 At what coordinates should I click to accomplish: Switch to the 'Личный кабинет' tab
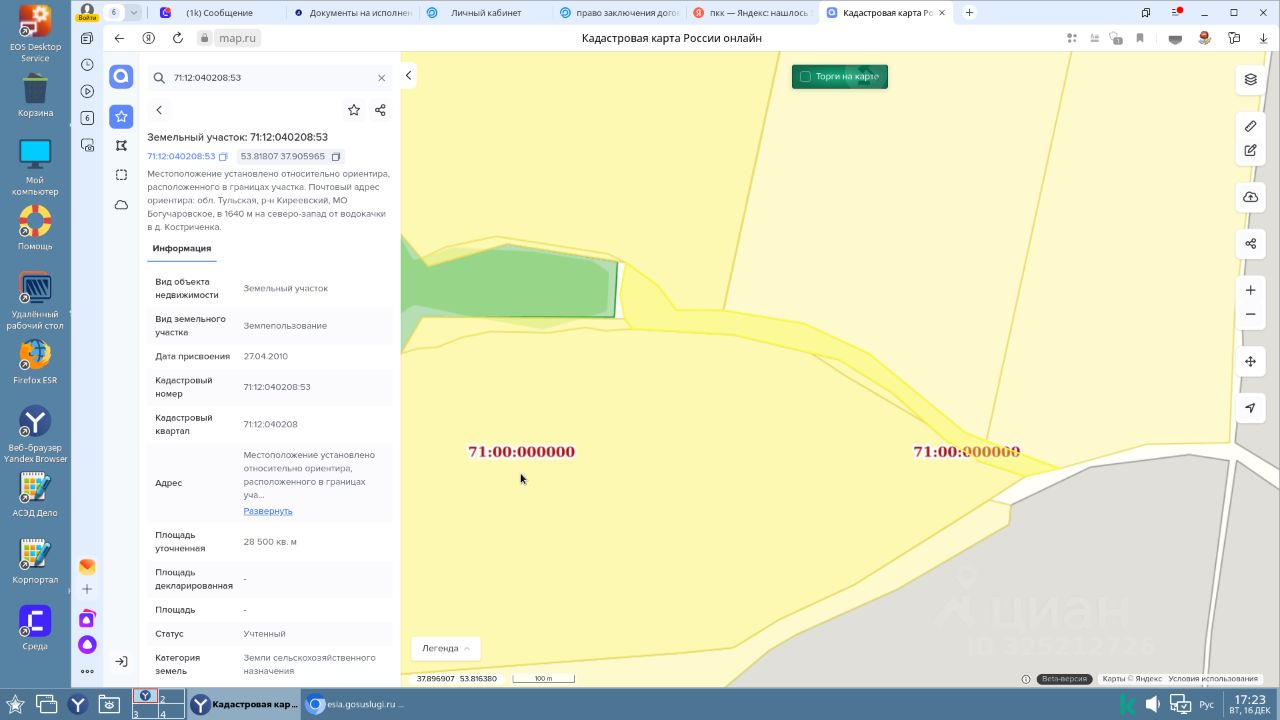(x=484, y=13)
